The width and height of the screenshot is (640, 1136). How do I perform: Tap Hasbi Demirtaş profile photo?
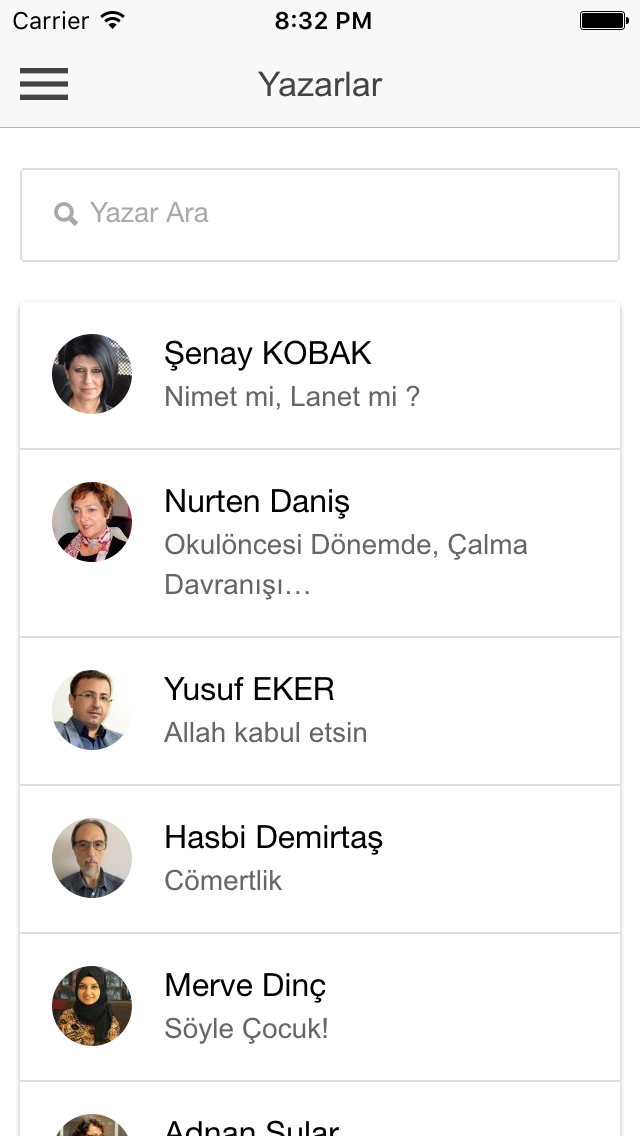92,858
